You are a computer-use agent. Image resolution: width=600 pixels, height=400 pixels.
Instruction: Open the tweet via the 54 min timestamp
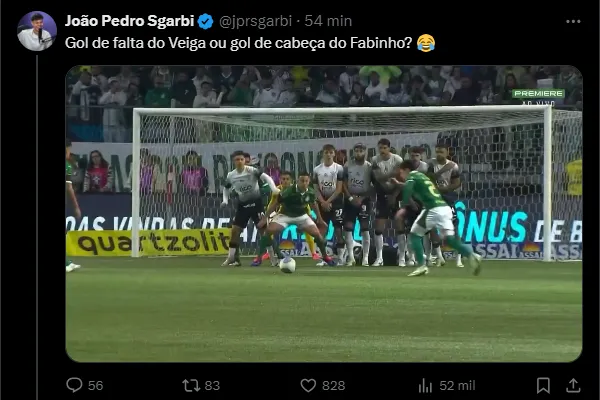(x=328, y=21)
